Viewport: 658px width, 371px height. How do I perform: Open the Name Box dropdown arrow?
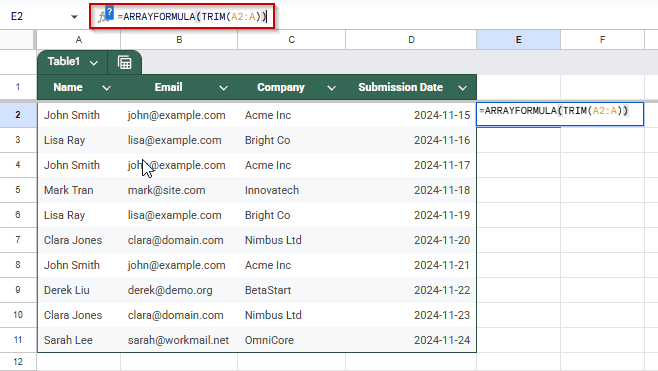(74, 17)
